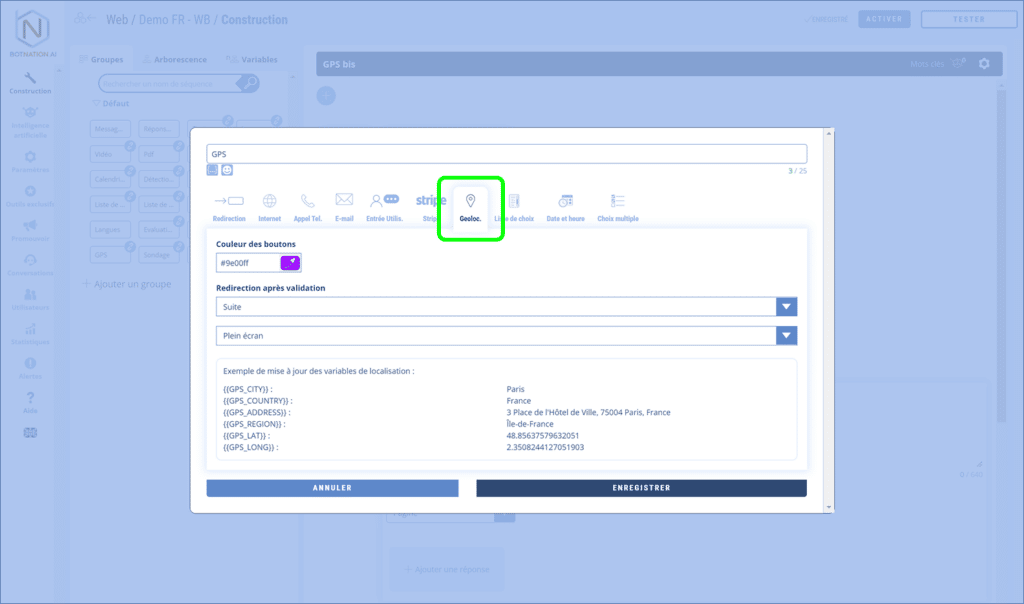Select the Choix multiple icon

click(617, 205)
